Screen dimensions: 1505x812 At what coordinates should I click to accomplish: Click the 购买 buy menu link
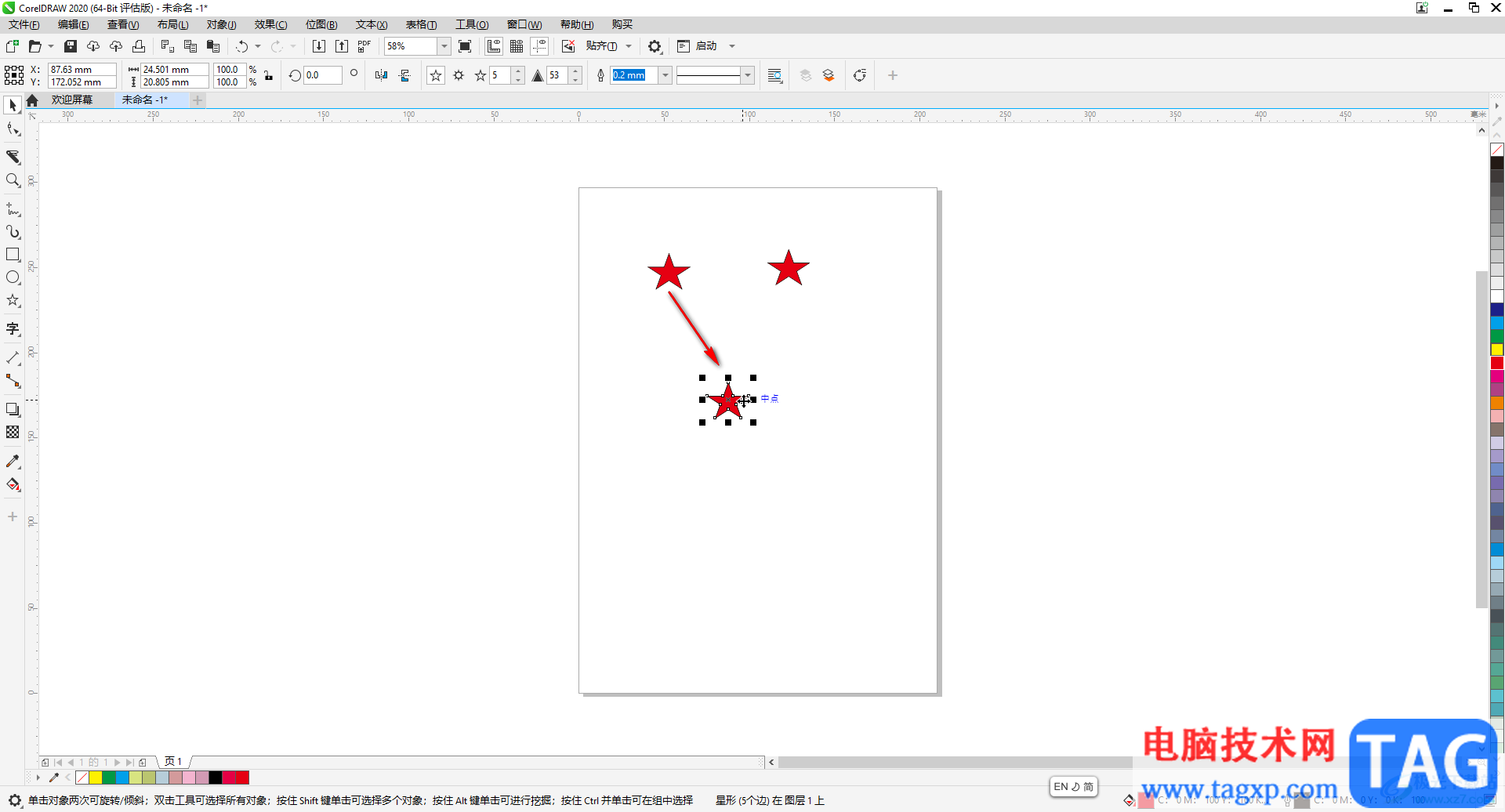pos(622,24)
